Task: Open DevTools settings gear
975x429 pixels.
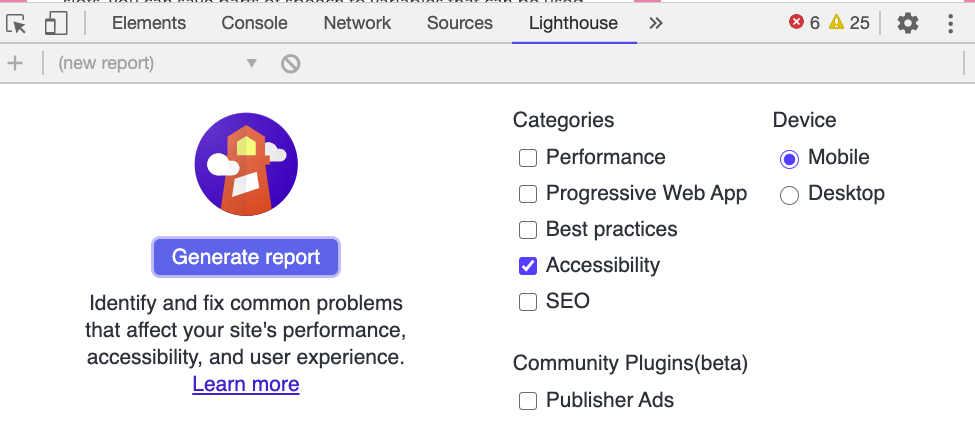Action: click(908, 24)
